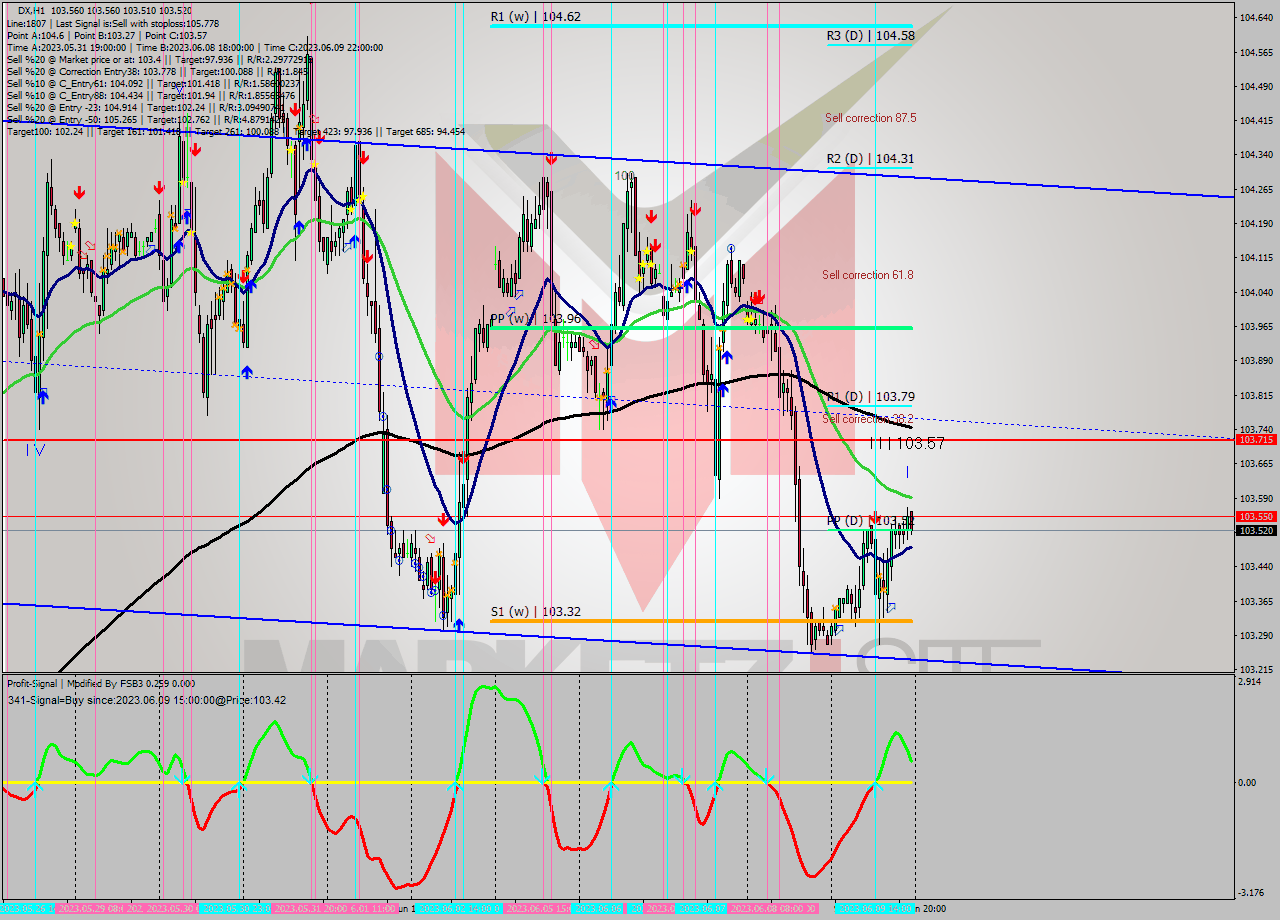Click the orange S1 (w) horizontal line
The image size is (1280, 920).
point(700,621)
